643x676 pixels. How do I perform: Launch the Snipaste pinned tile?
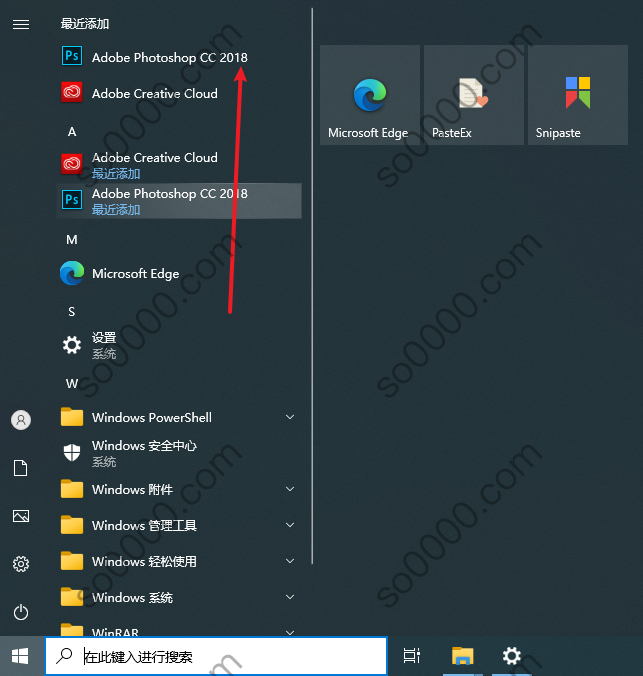(x=578, y=95)
